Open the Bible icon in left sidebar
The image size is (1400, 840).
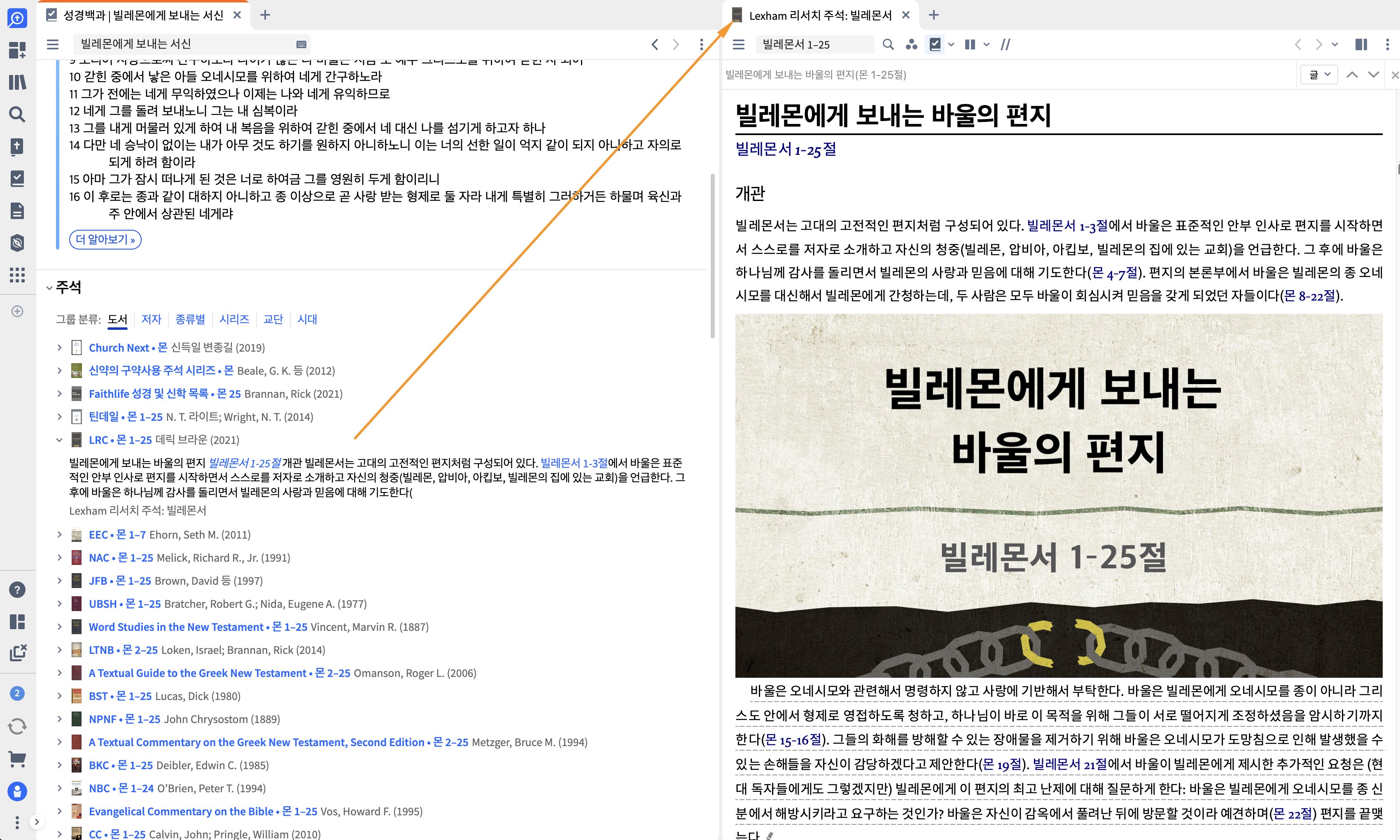coord(18,147)
